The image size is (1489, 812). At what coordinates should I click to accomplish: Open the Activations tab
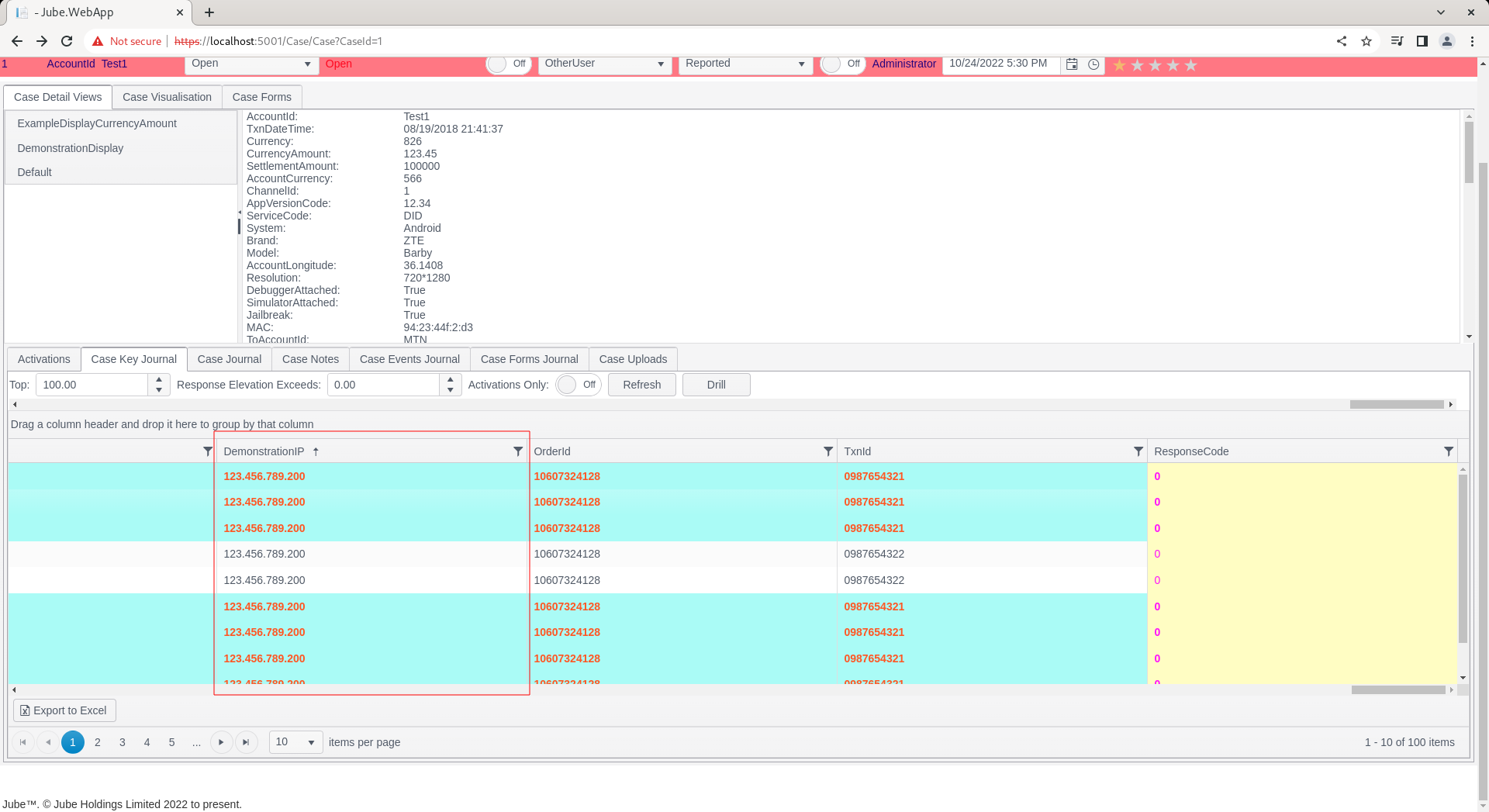43,359
